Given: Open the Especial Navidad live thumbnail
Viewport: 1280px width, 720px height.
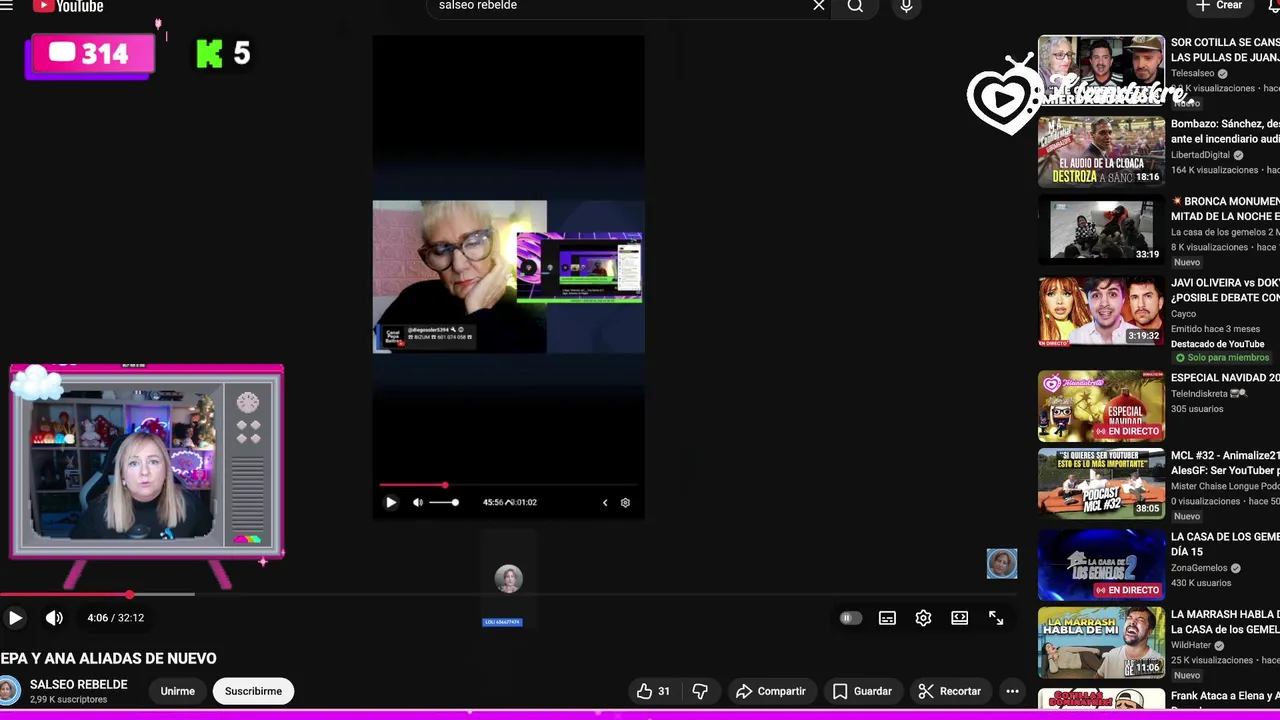Looking at the screenshot, I should tap(1101, 406).
